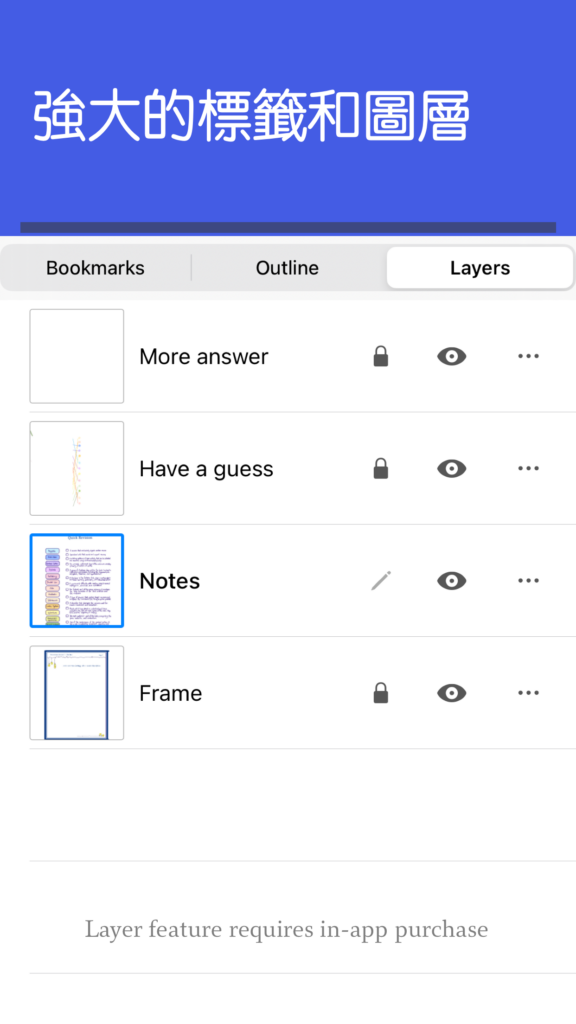The width and height of the screenshot is (576, 1024).
Task: Toggle eye icon for Frame layer
Action: tap(451, 693)
